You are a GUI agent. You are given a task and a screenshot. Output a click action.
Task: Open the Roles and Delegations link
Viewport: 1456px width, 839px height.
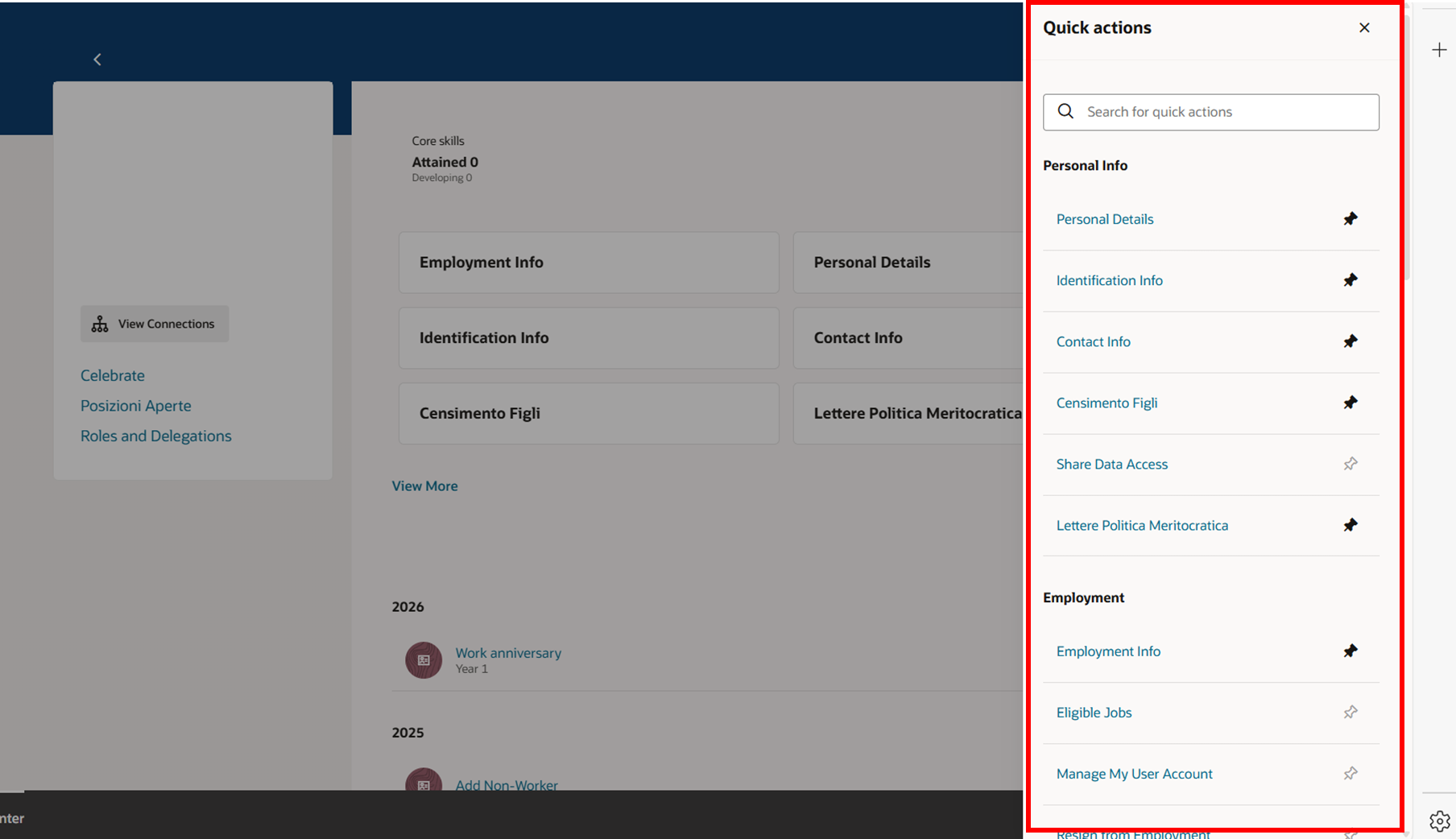156,436
